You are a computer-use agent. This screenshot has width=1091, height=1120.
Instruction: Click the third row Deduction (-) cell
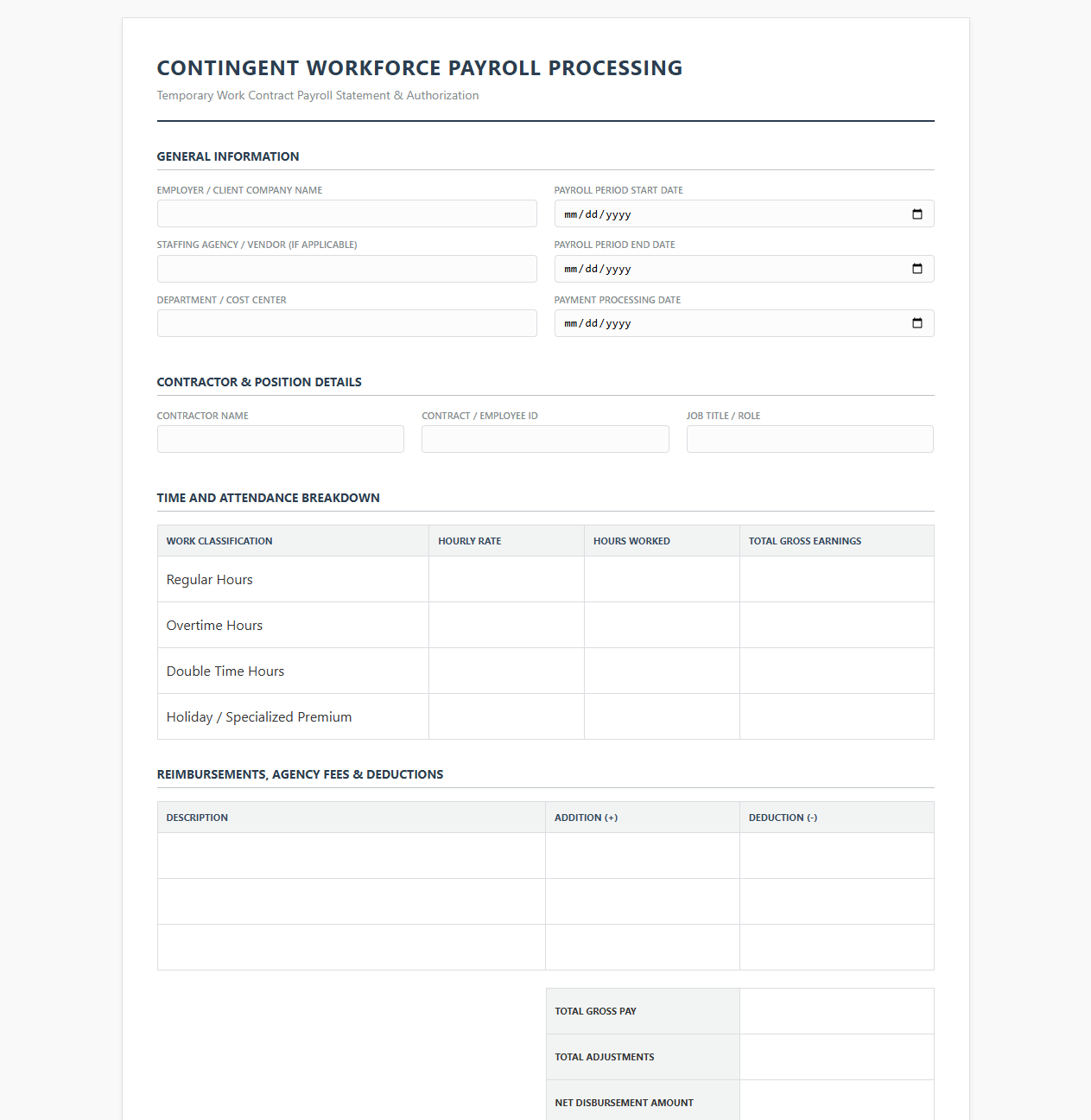point(837,947)
